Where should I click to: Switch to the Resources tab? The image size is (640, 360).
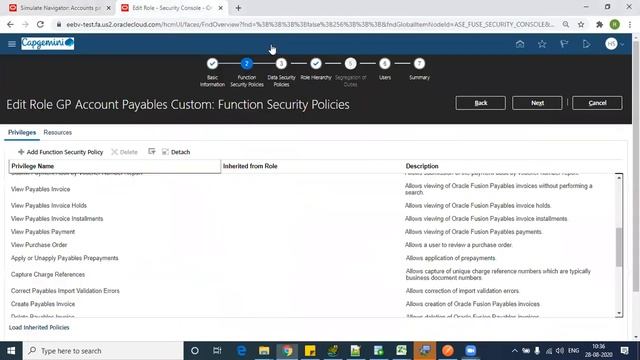click(58, 133)
